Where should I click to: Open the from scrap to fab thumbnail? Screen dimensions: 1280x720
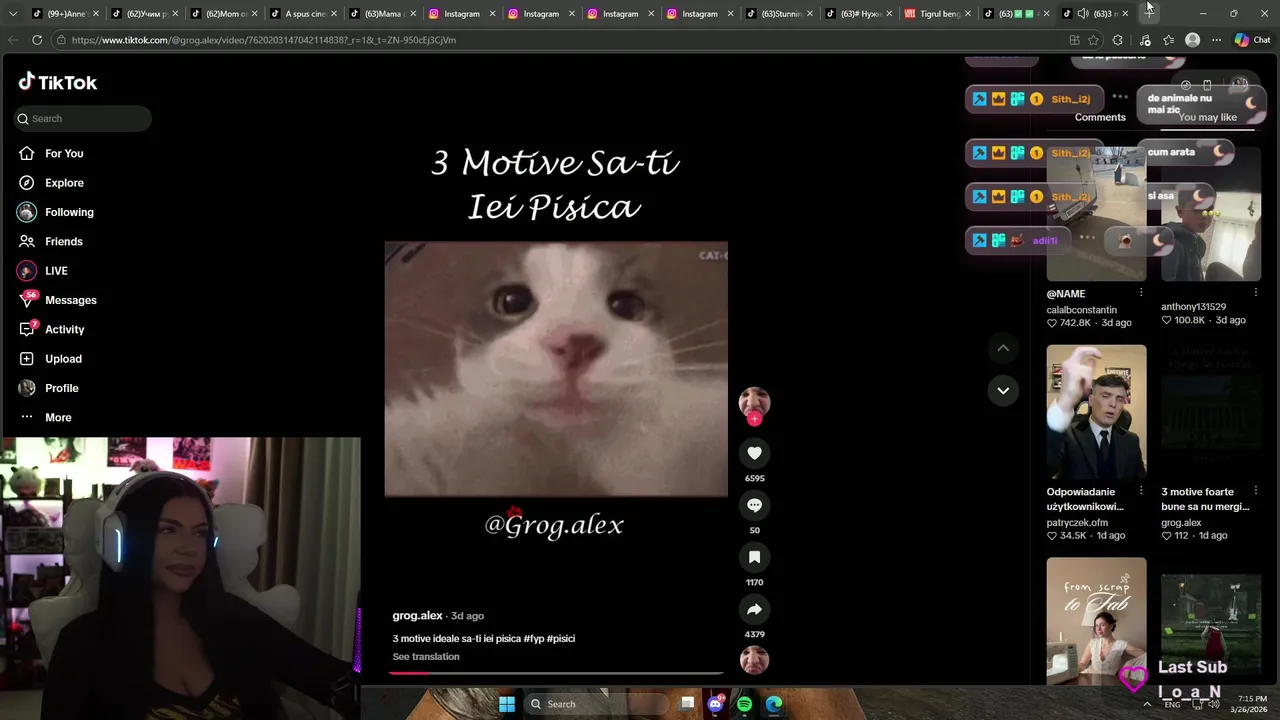tap(1096, 621)
